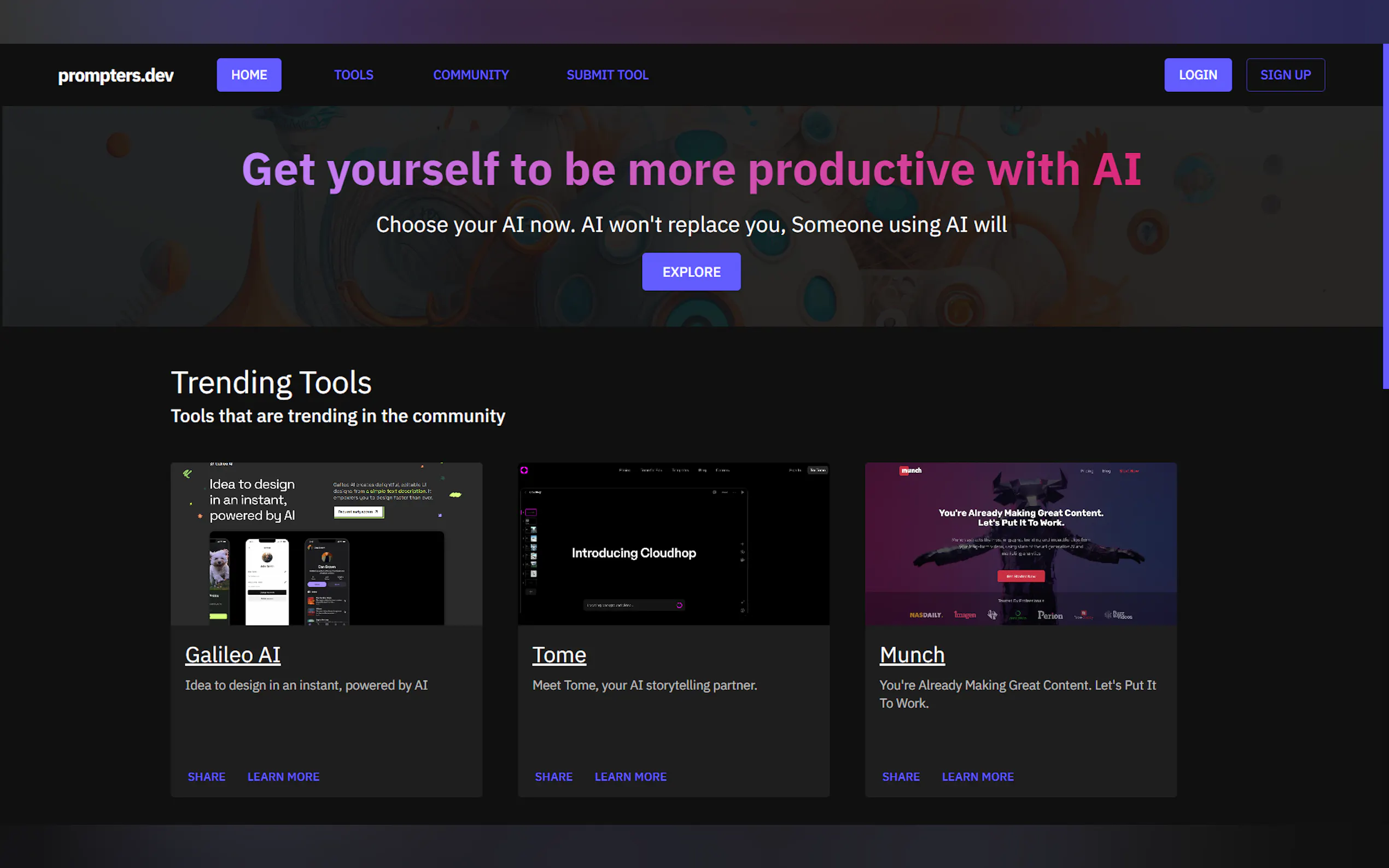Viewport: 1389px width, 868px height.
Task: Click the 'Tools that are trending in the community' subtitle
Action: point(338,415)
